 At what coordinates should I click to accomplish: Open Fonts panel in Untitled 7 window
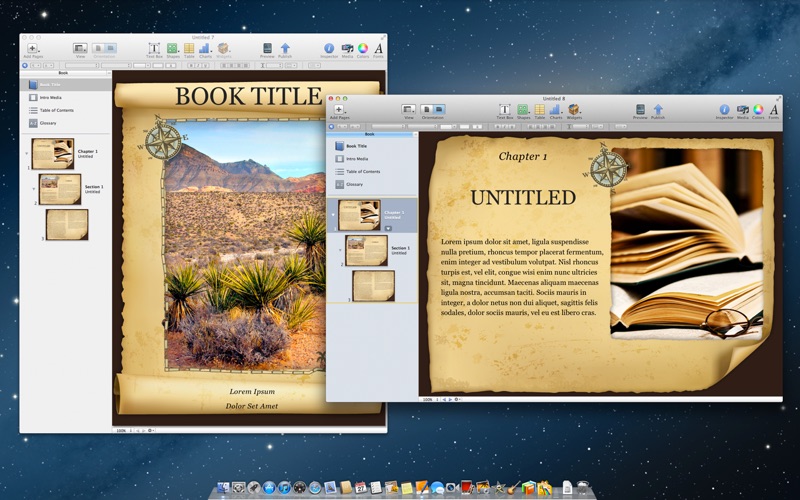pos(378,48)
